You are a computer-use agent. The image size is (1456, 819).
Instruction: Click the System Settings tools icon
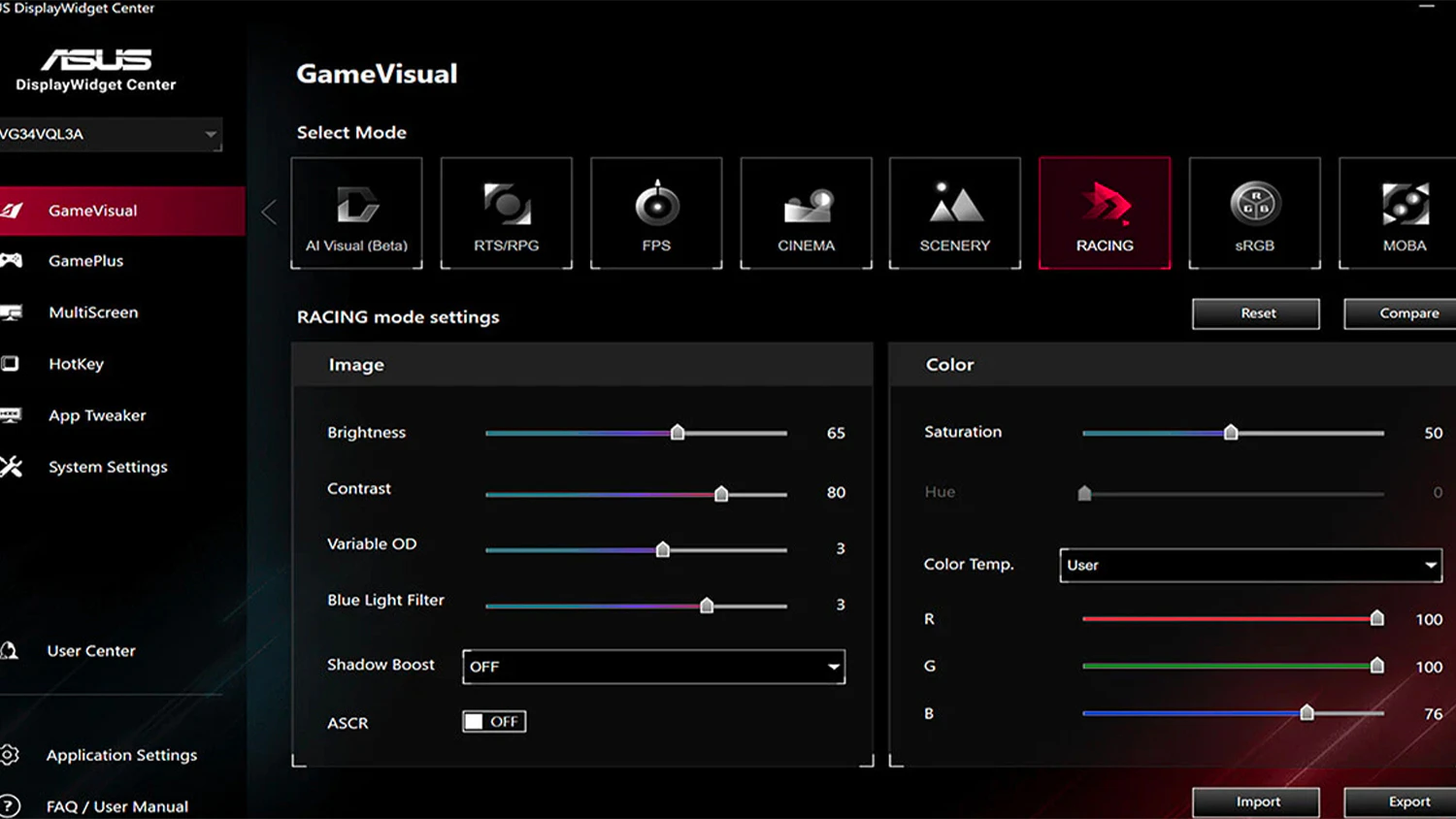11,467
